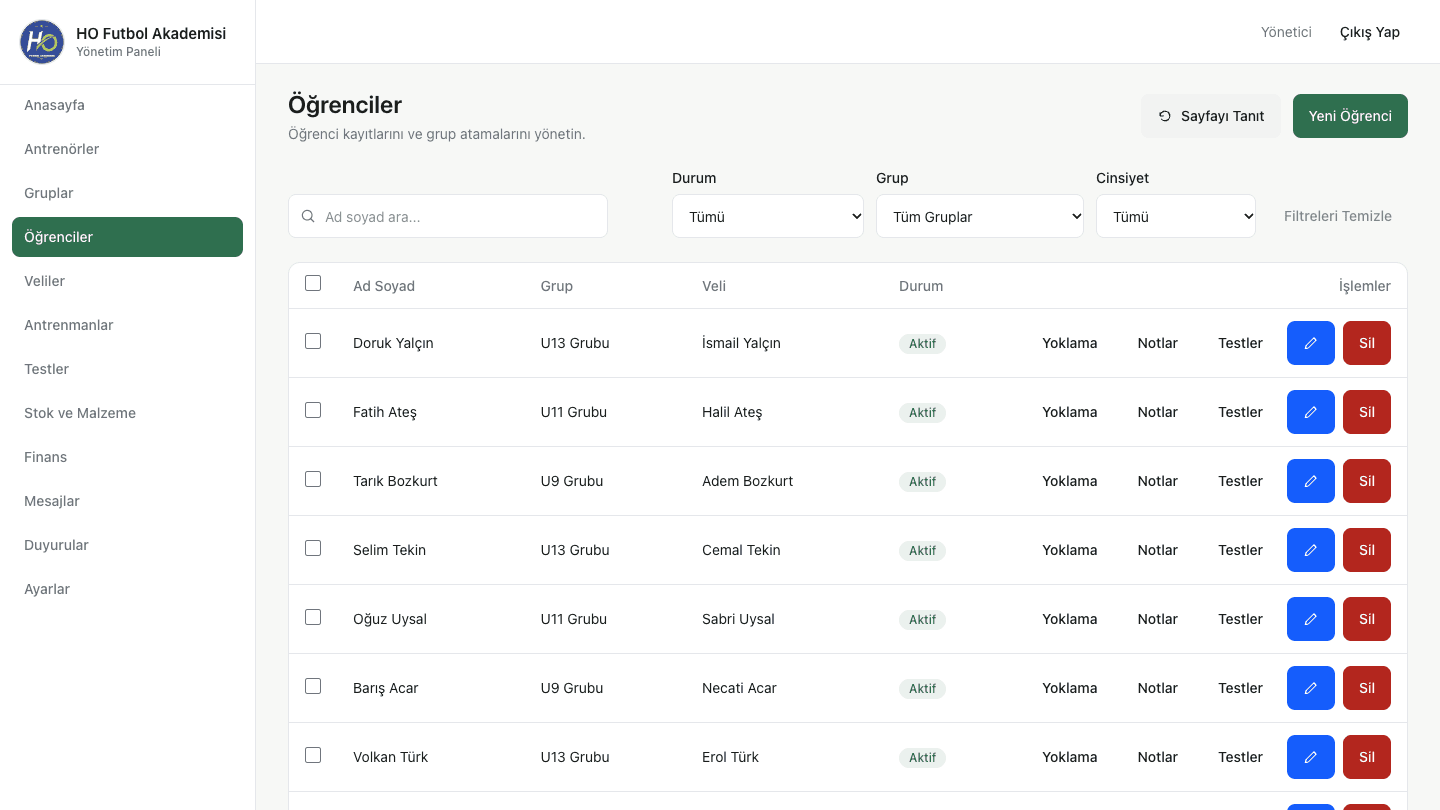This screenshot has width=1440, height=810.
Task: Click the Aktif status badge for Barış Acar
Action: click(x=922, y=688)
